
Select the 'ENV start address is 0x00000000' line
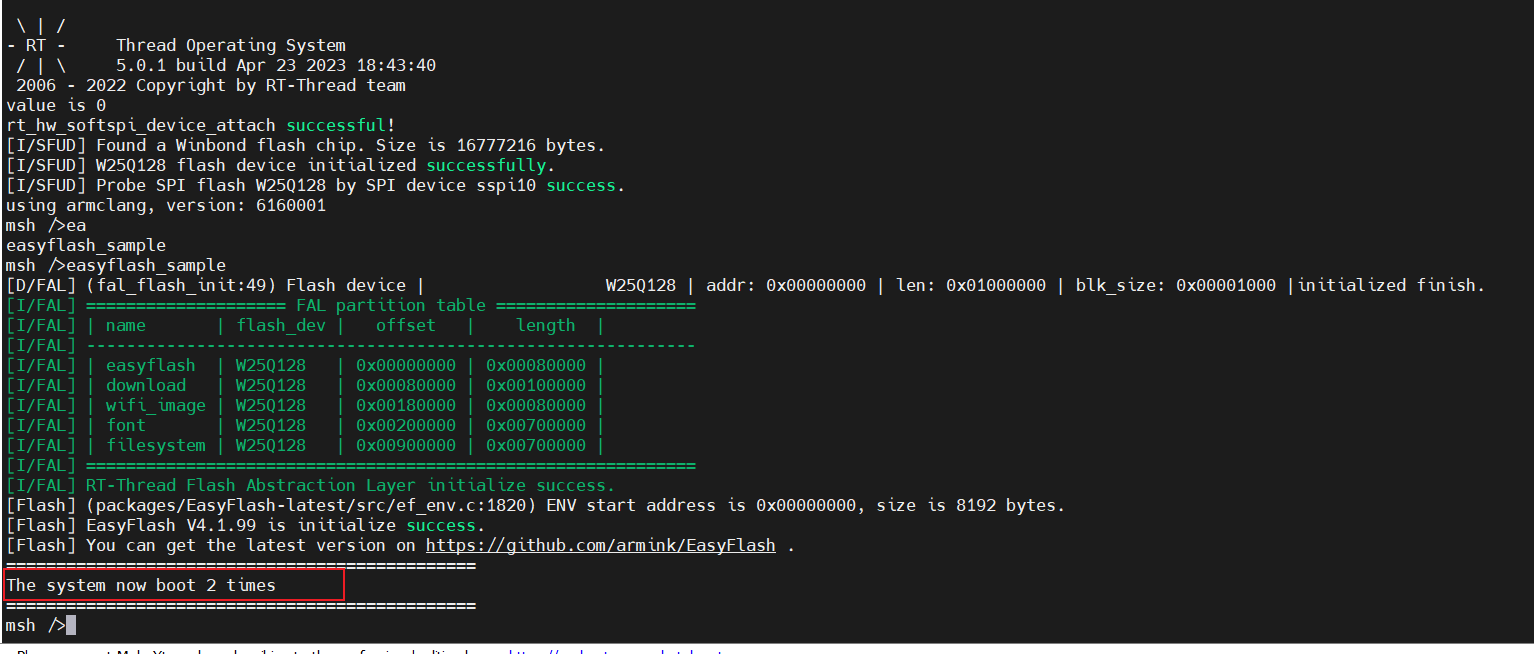[536, 506]
